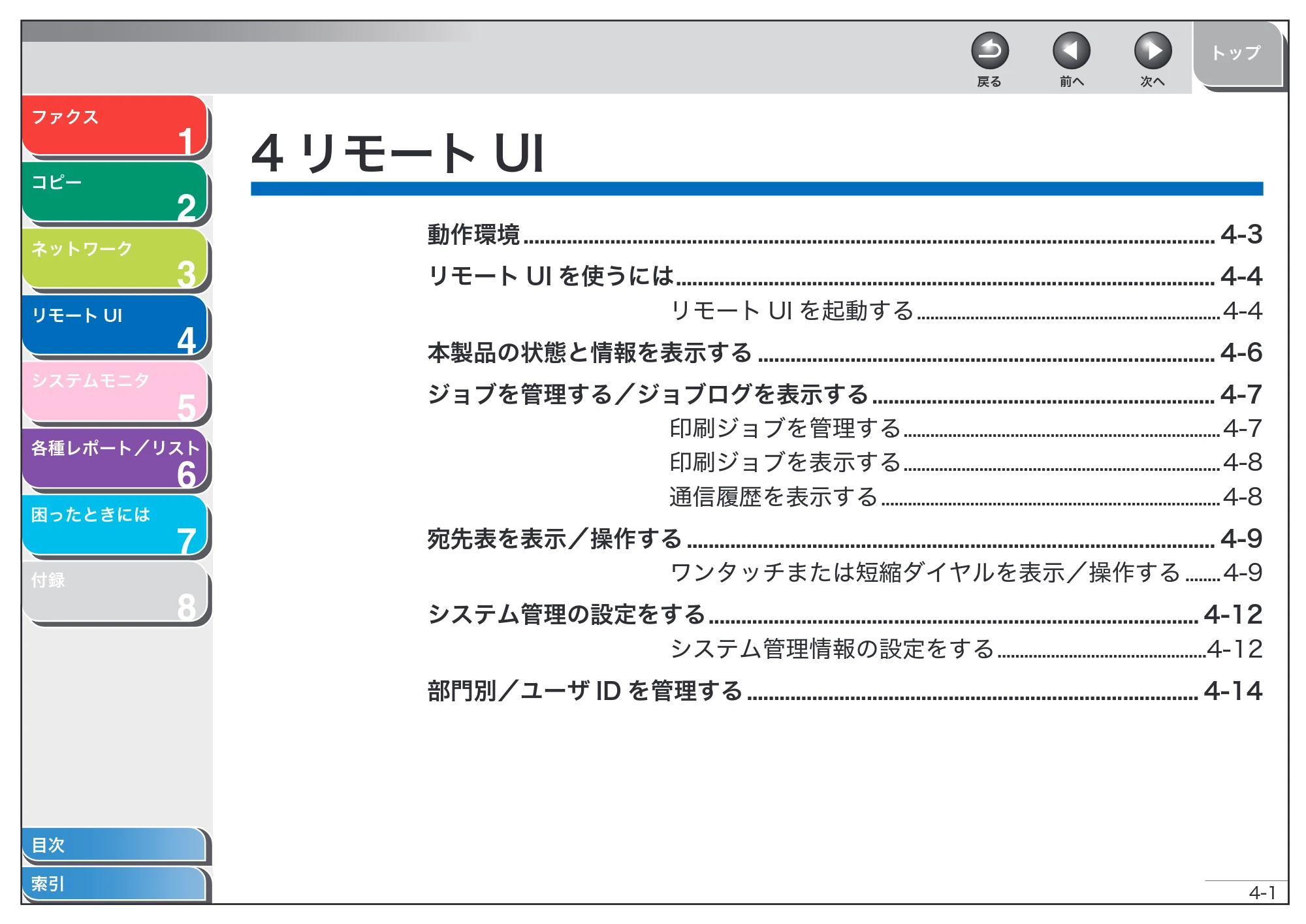This screenshot has width=1306, height=924.
Task: Open 通信履歴を表示する subsection
Action: [x=966, y=497]
